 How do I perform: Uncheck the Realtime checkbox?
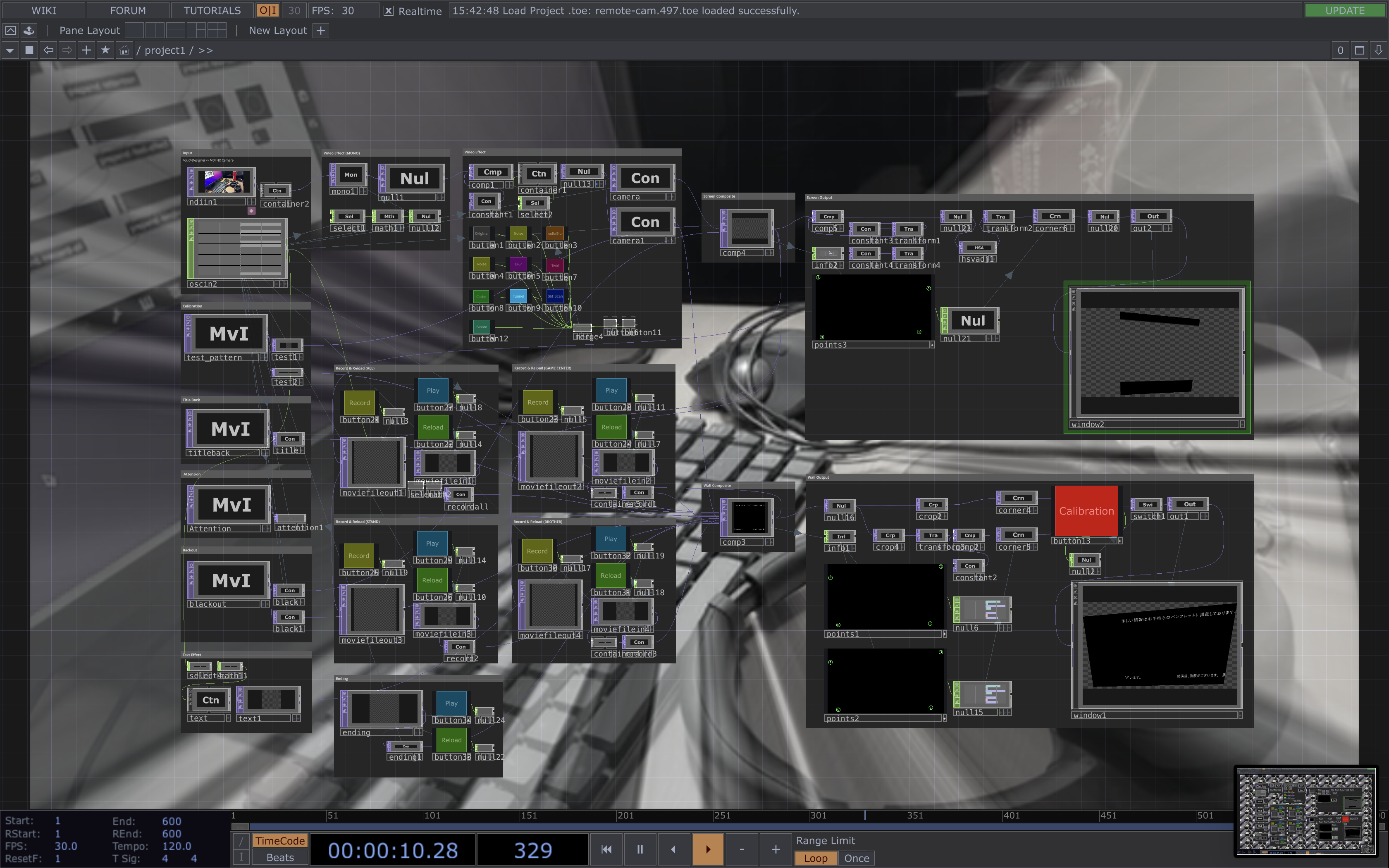click(389, 11)
